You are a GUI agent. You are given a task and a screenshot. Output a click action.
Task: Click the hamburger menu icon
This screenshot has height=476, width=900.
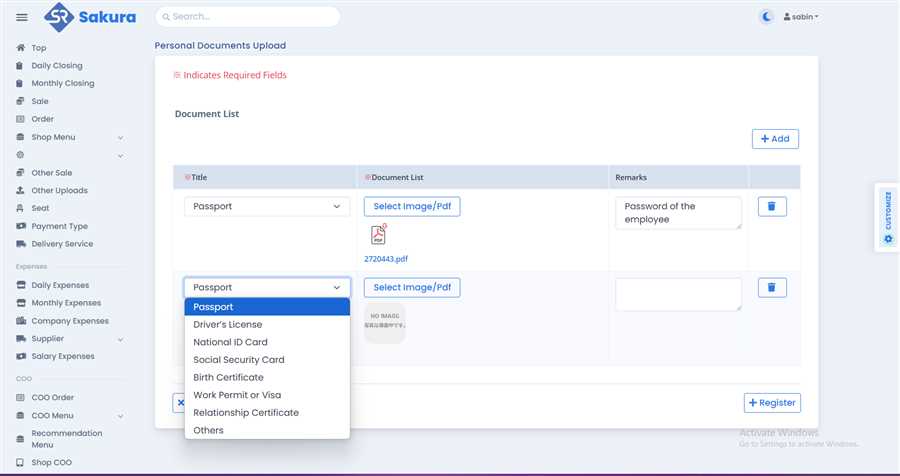(22, 17)
